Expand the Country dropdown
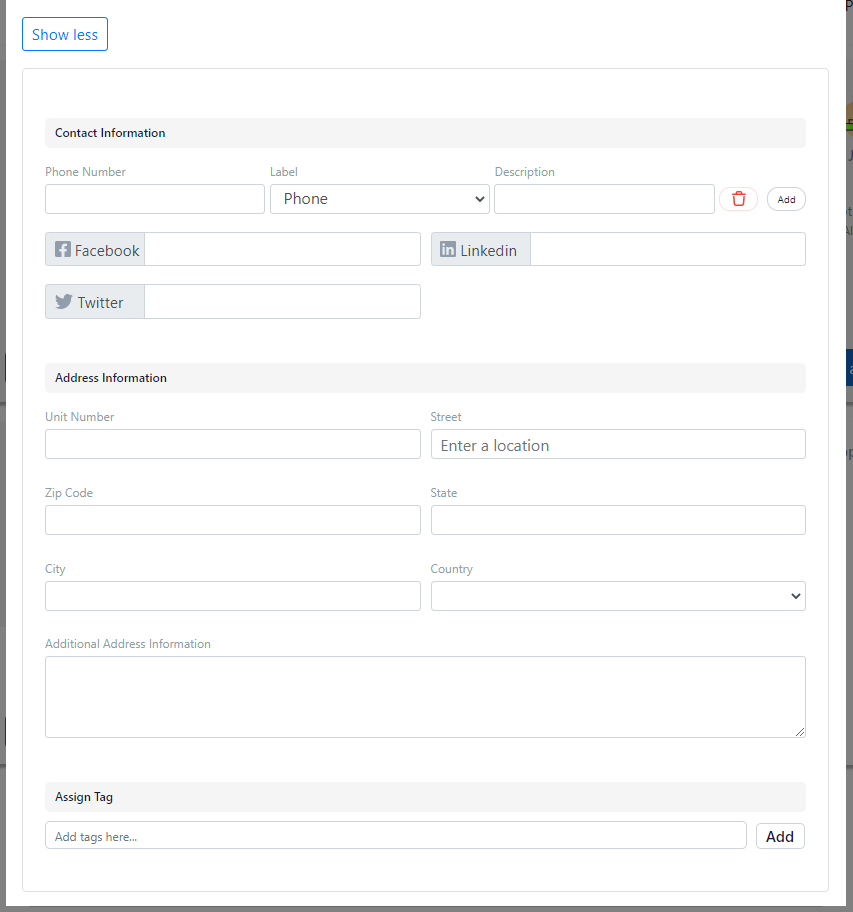 click(618, 596)
